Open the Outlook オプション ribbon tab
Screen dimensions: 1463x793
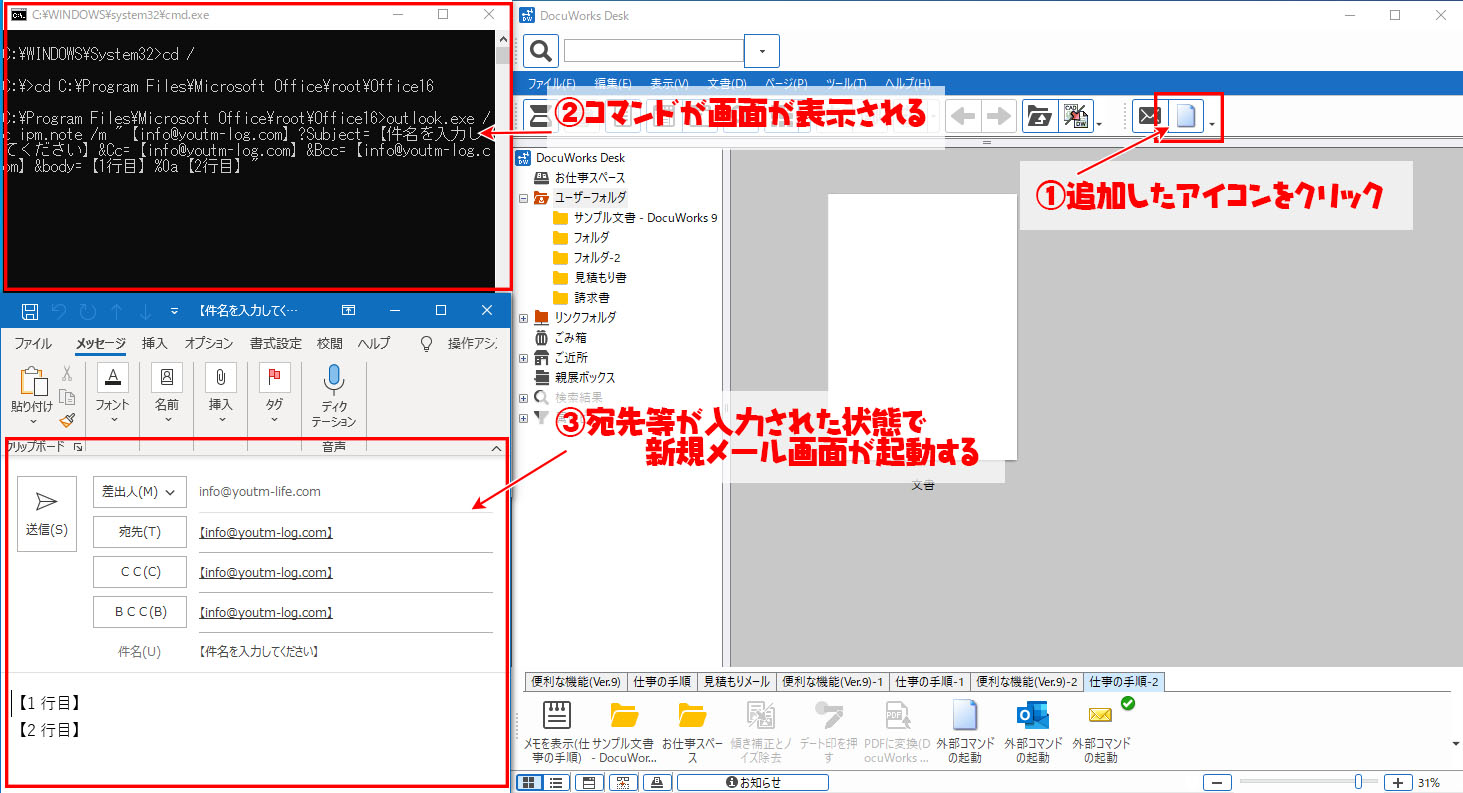[x=209, y=343]
